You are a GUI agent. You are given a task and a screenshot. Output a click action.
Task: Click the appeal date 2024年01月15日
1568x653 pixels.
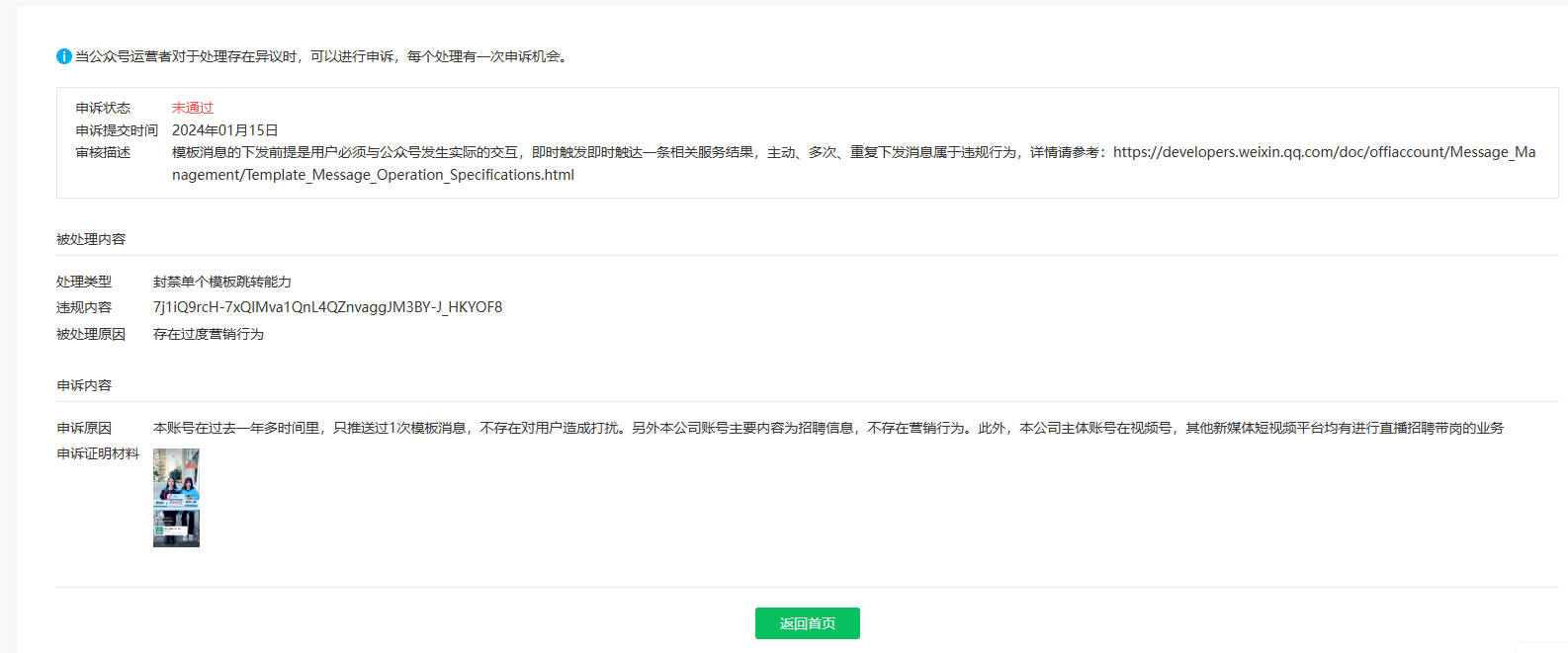coord(225,130)
